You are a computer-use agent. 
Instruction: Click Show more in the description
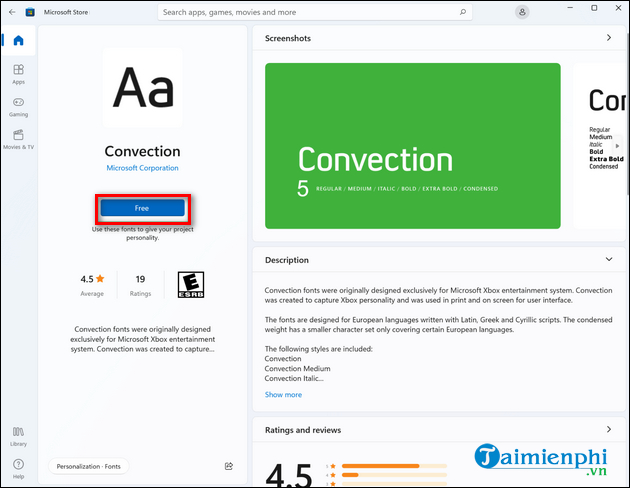pos(283,394)
